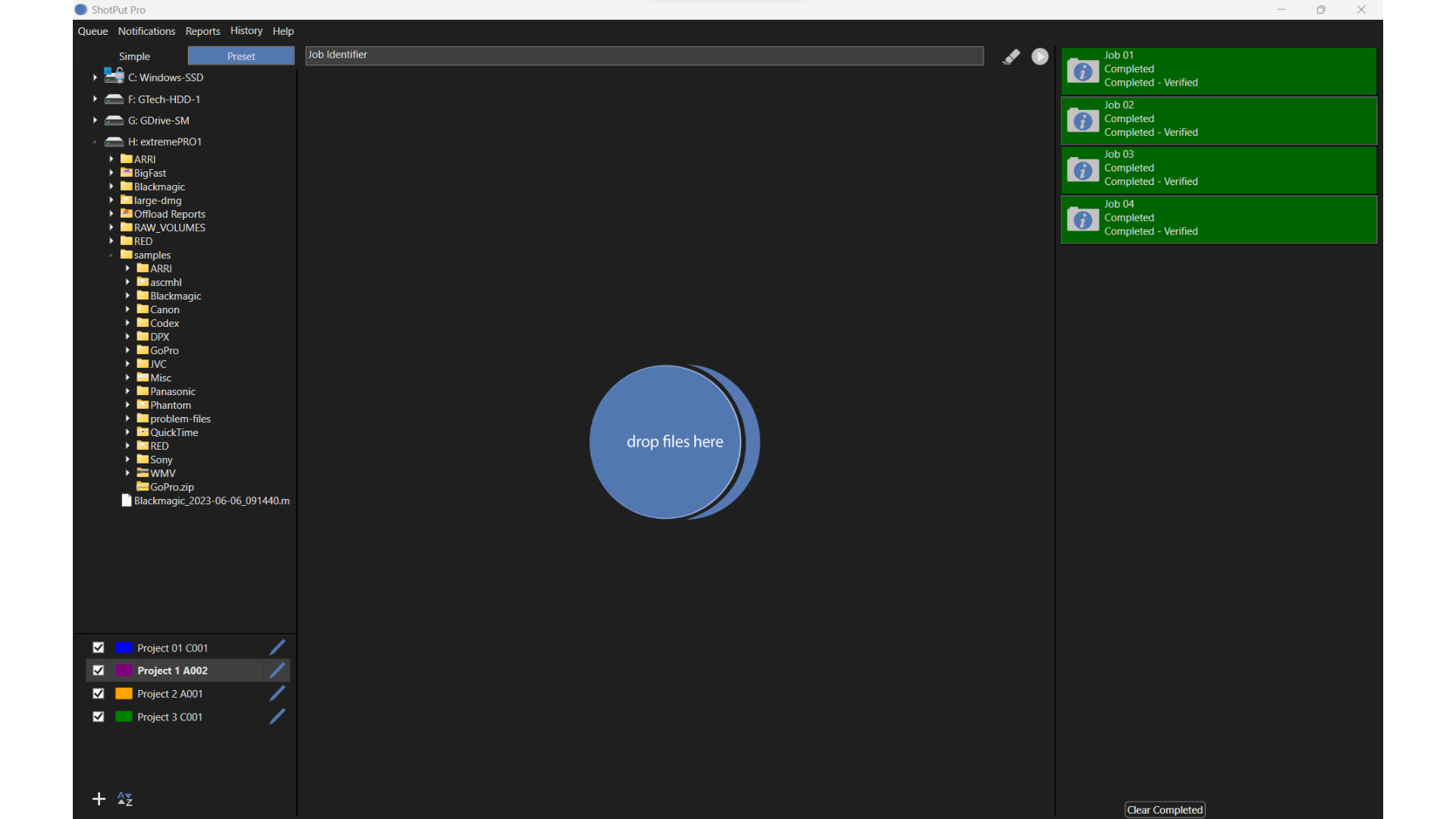Click the clear Job Identifier eraser icon
This screenshot has width=1456, height=819.
click(x=1012, y=56)
